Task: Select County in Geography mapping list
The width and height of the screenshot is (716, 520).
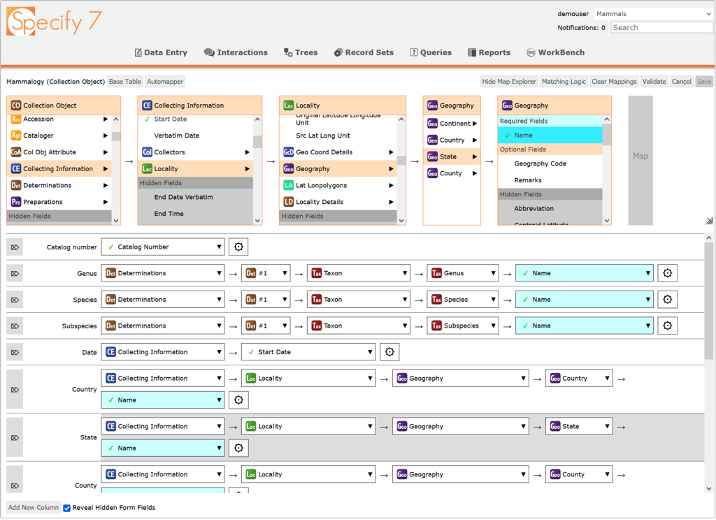Action: 452,173
